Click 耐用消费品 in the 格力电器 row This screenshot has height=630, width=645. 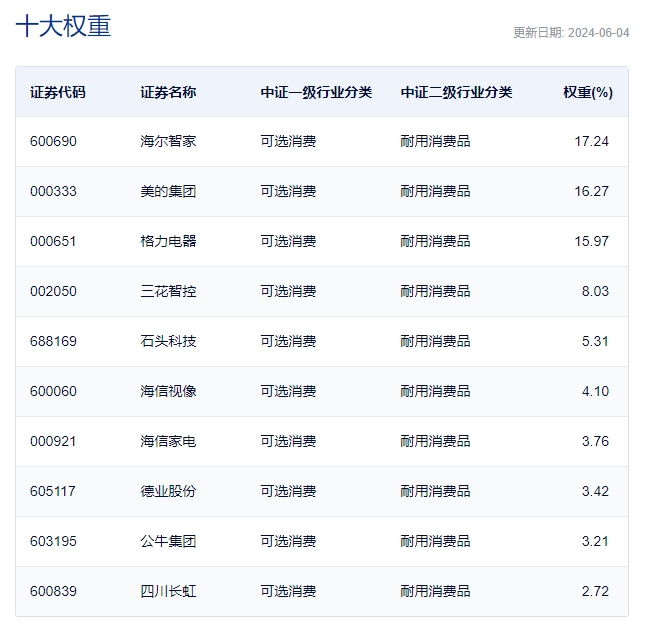coord(436,241)
